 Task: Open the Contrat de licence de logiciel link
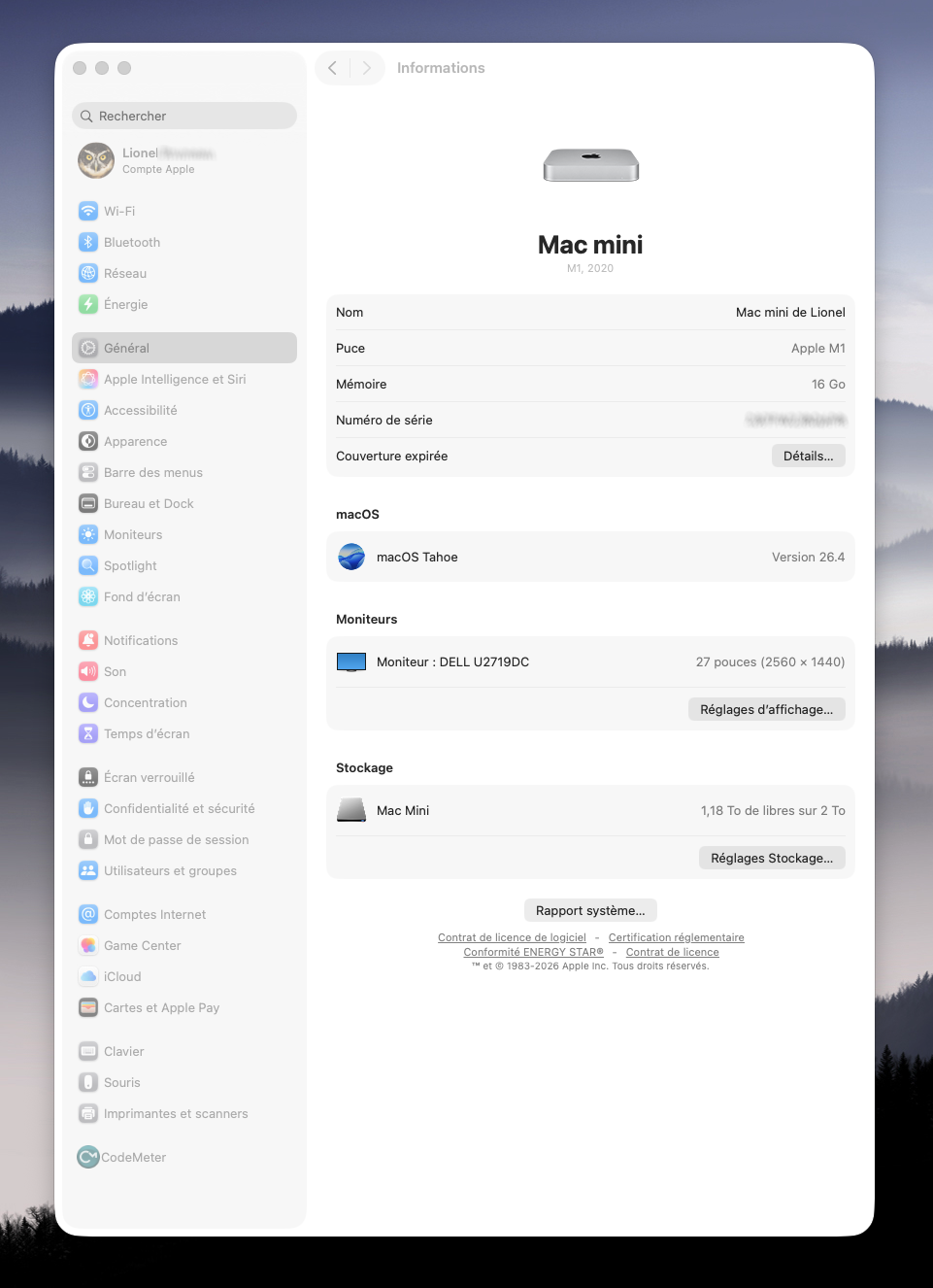pyautogui.click(x=512, y=937)
